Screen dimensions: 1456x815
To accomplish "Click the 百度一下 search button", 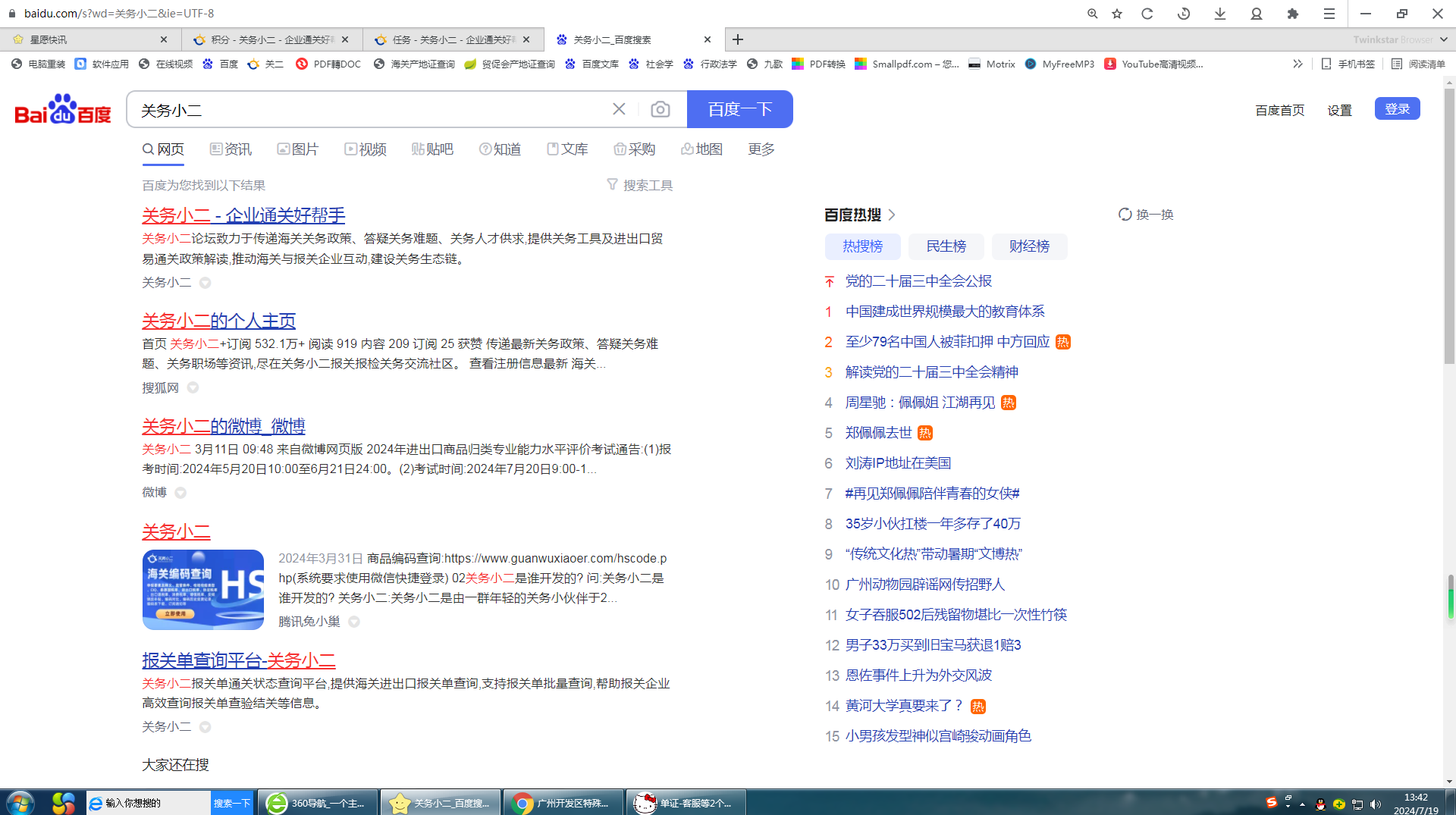I will click(739, 109).
